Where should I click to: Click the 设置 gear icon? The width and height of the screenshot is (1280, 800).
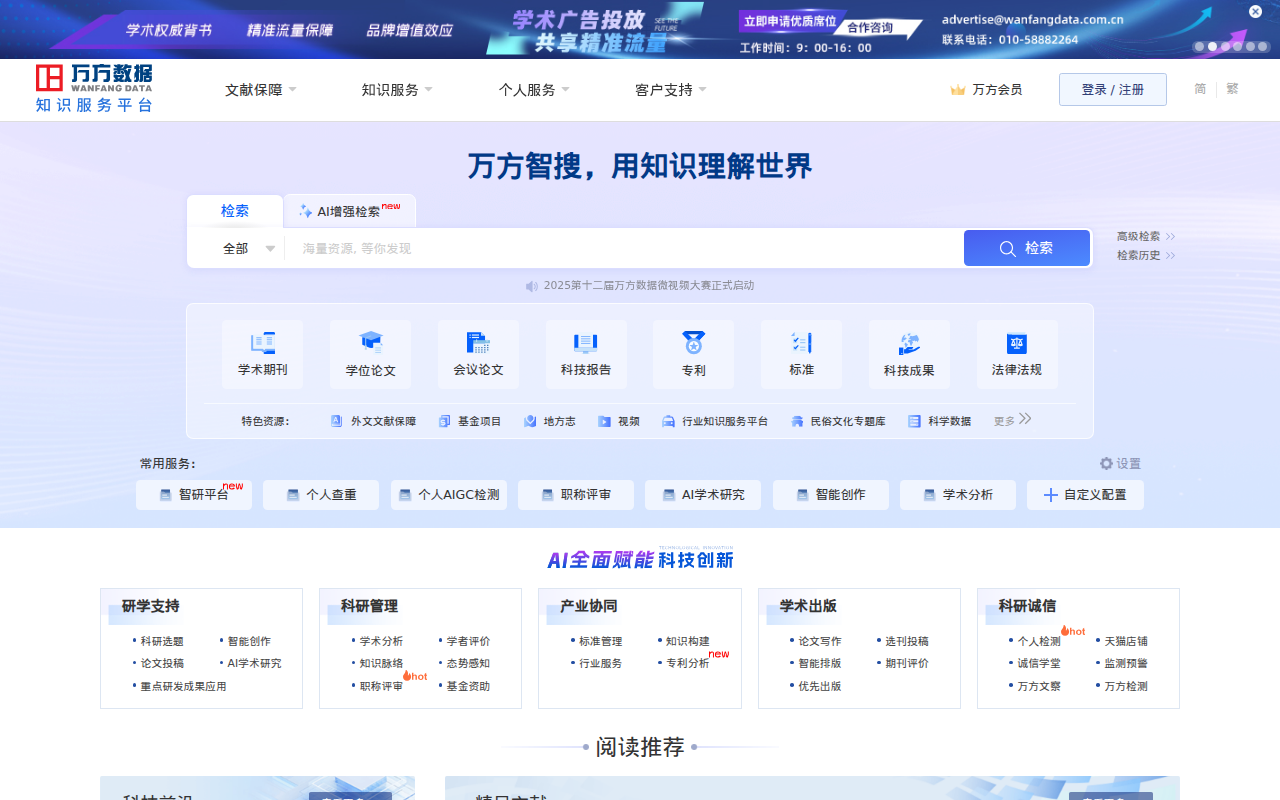[1106, 463]
